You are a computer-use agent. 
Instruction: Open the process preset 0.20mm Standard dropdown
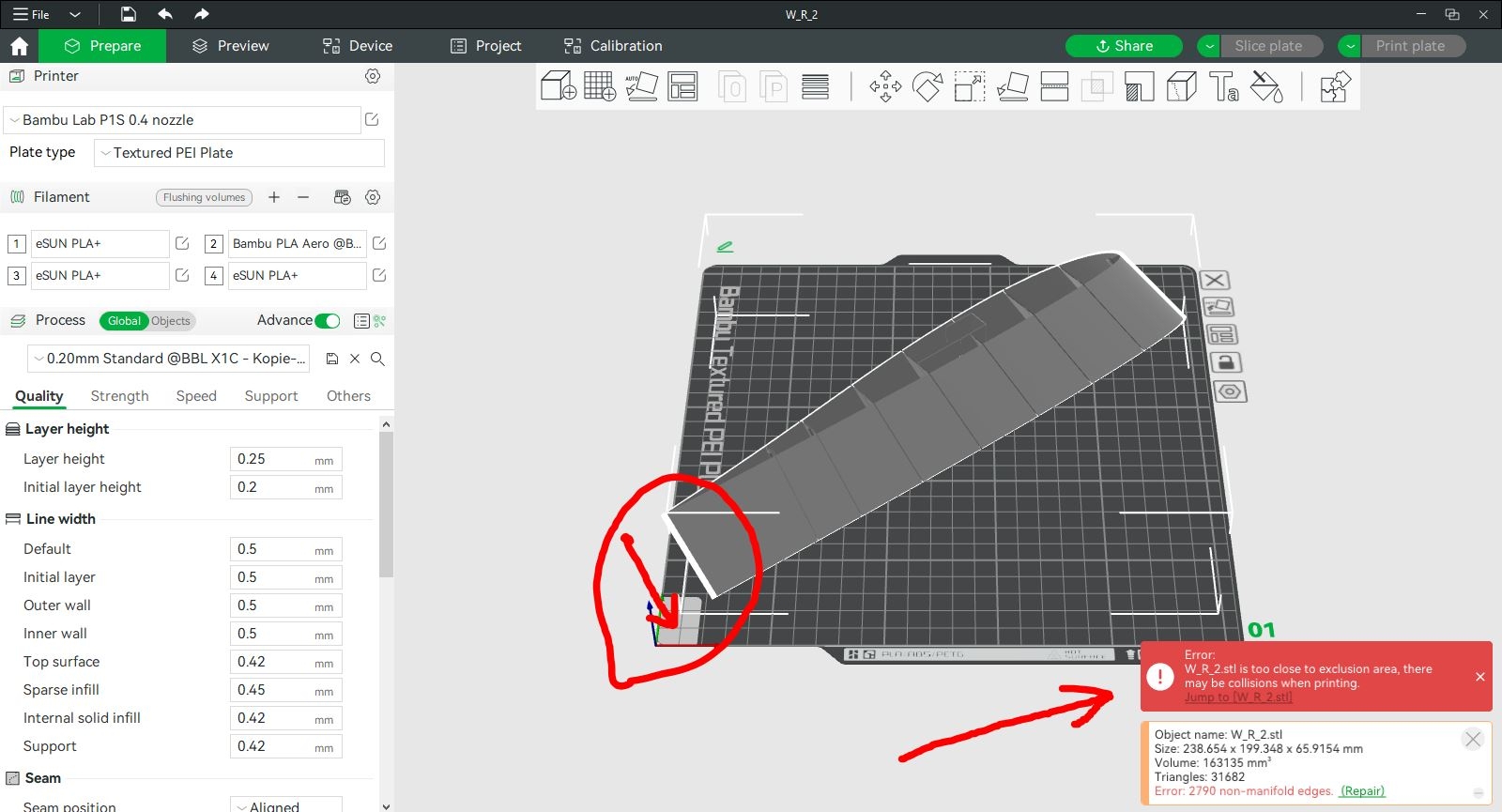(169, 359)
